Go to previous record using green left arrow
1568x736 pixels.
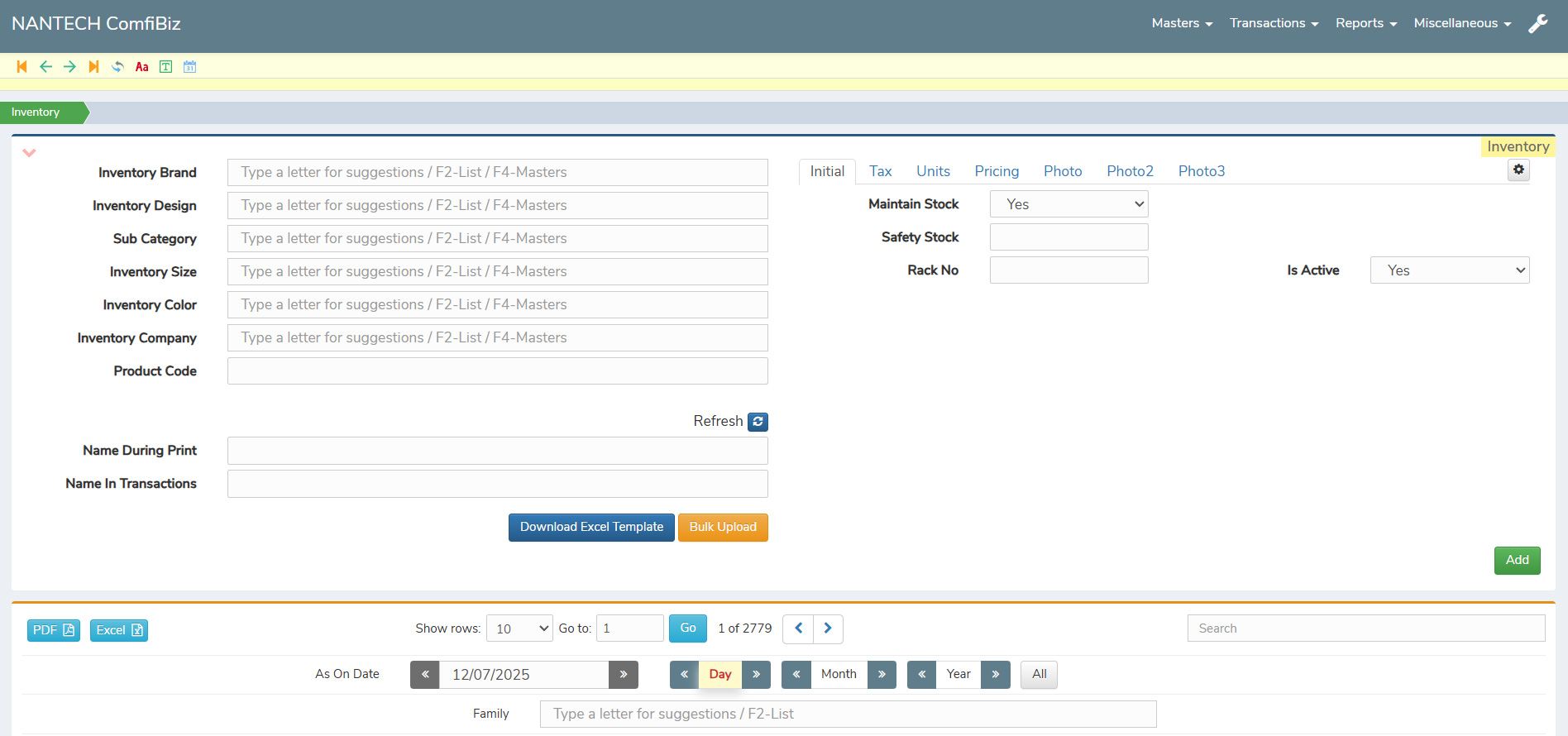(x=46, y=67)
